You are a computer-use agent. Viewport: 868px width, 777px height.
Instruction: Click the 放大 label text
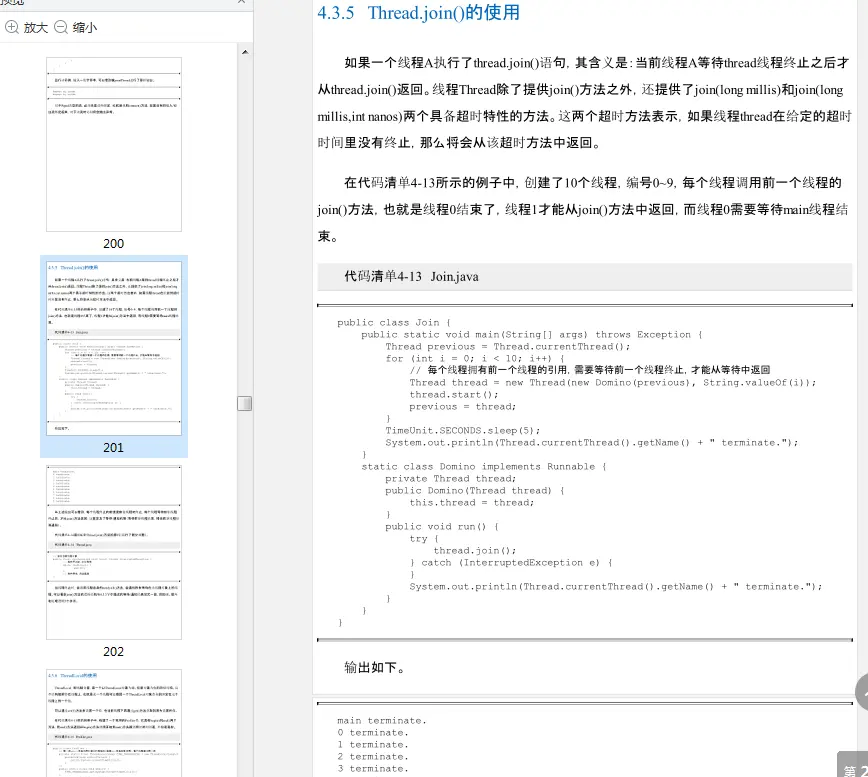pyautogui.click(x=35, y=27)
